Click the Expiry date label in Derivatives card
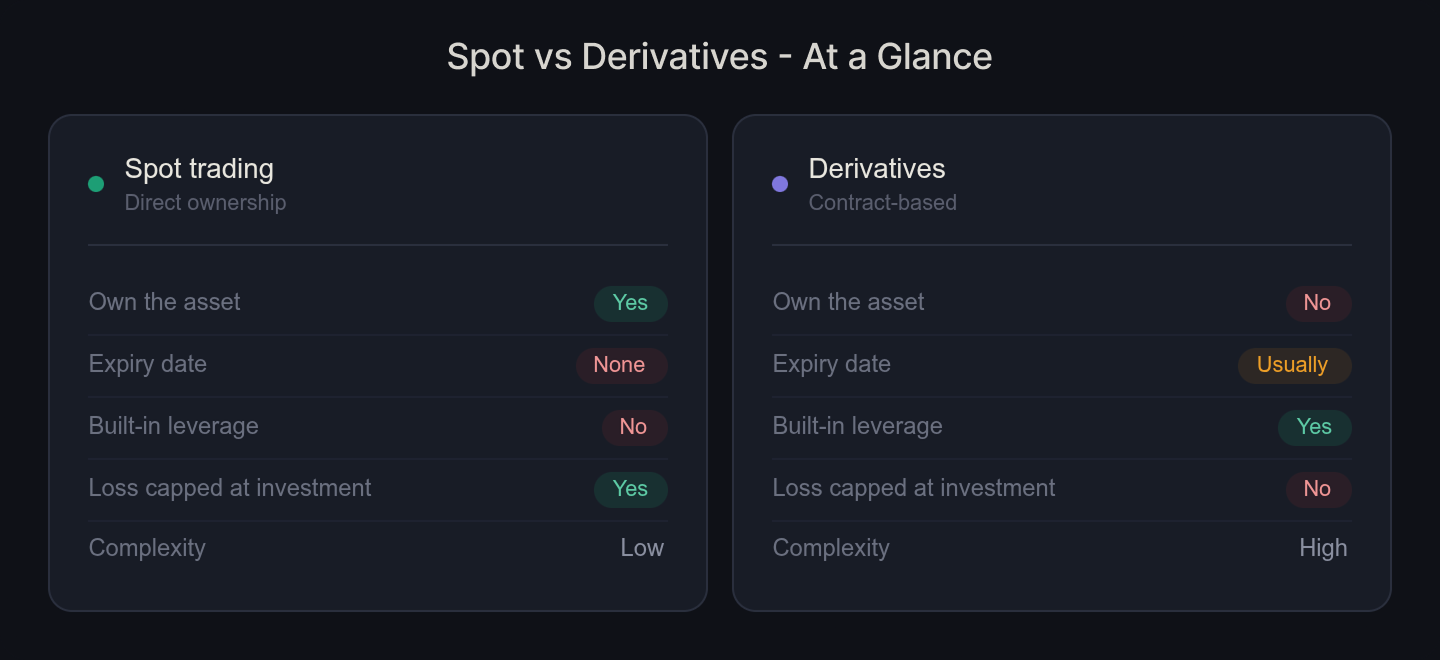This screenshot has height=660, width=1440. point(831,364)
